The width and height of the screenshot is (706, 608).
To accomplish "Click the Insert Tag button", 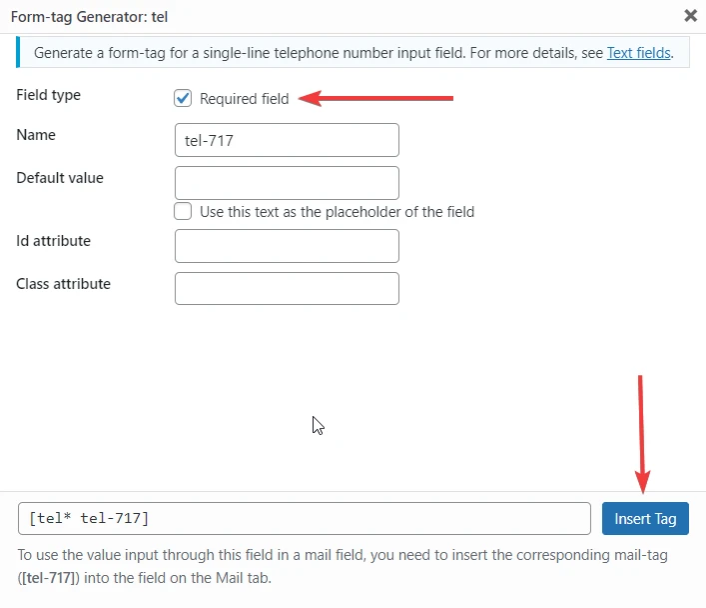I will 645,518.
